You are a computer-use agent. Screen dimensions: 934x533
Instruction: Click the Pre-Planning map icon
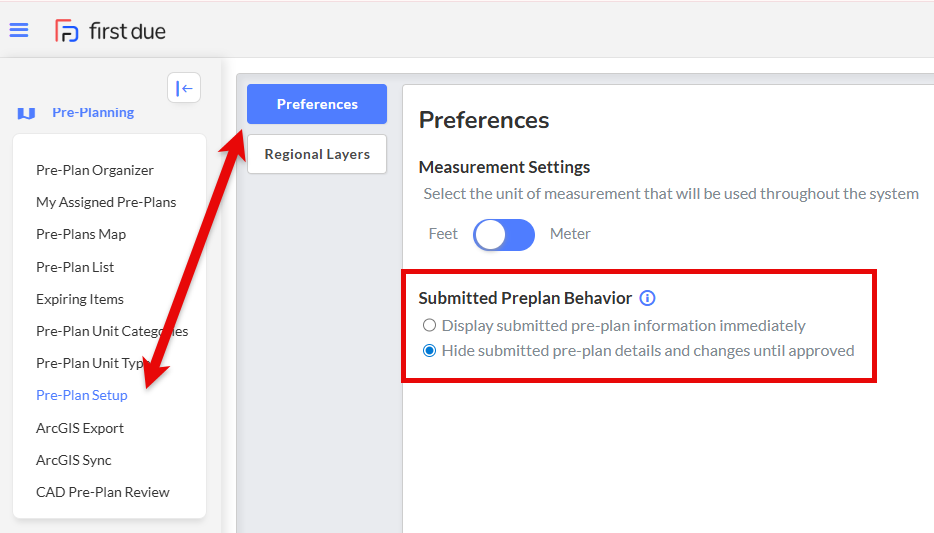click(x=26, y=113)
